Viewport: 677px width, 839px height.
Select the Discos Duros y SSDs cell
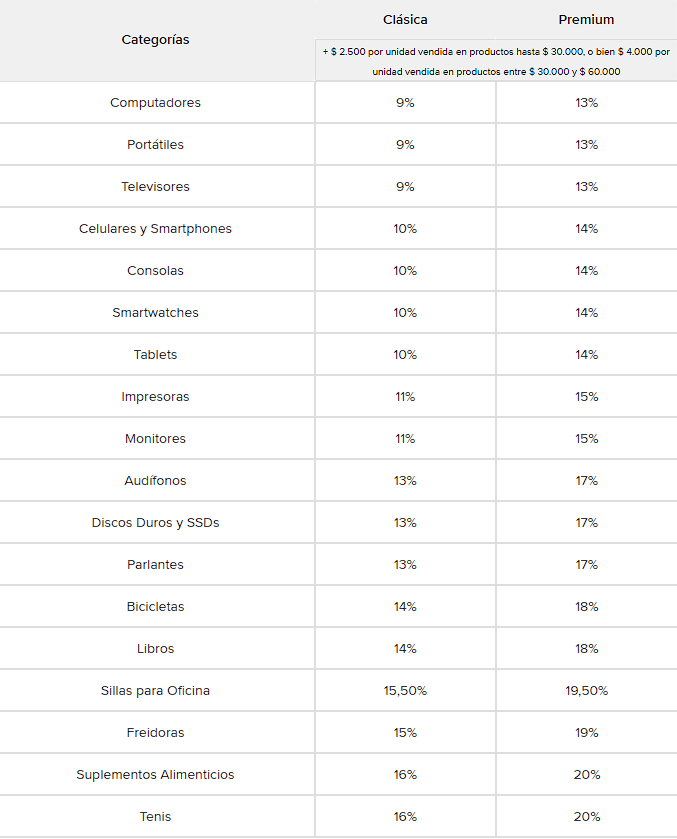pos(155,523)
